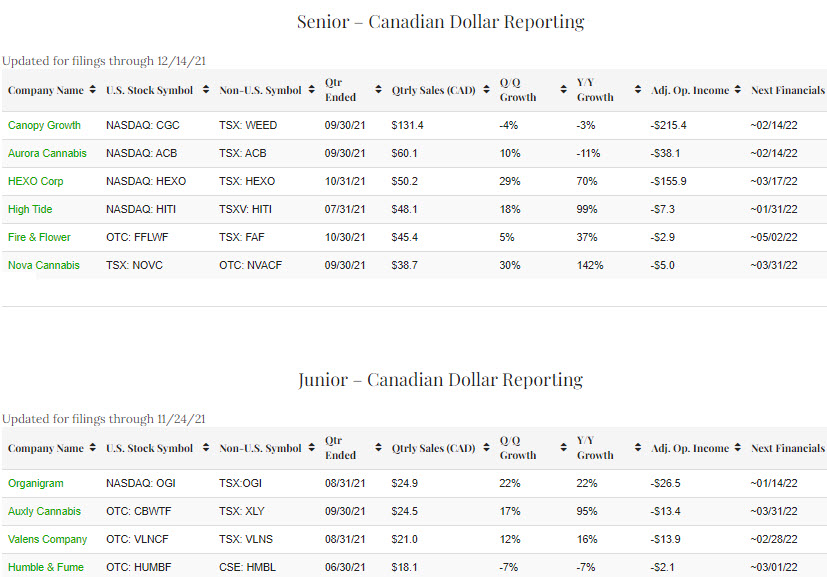This screenshot has height=577, width=827.
Task: Open the Canopy Growth company link
Action: point(44,125)
